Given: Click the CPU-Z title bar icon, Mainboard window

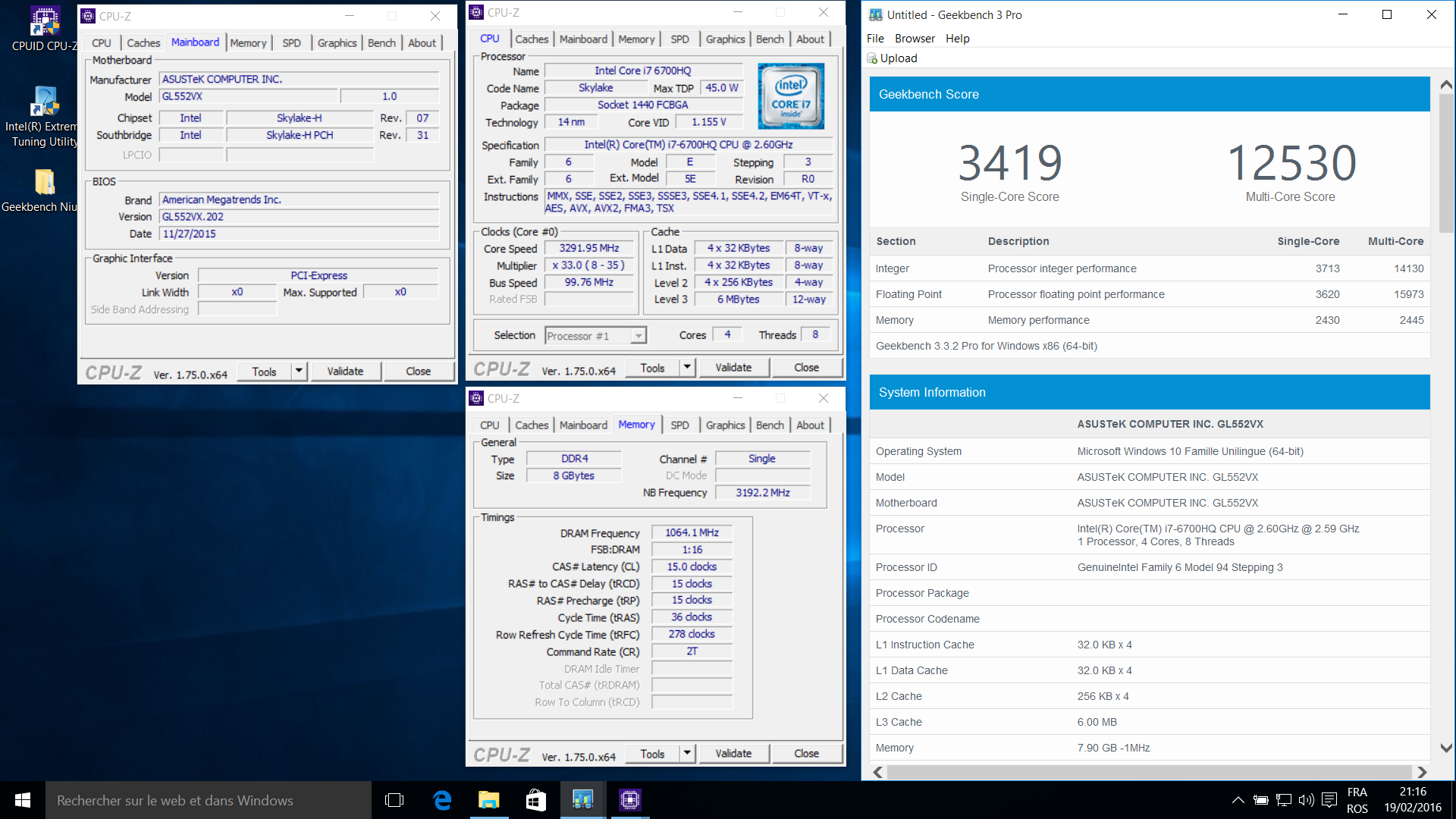Looking at the screenshot, I should tap(88, 16).
